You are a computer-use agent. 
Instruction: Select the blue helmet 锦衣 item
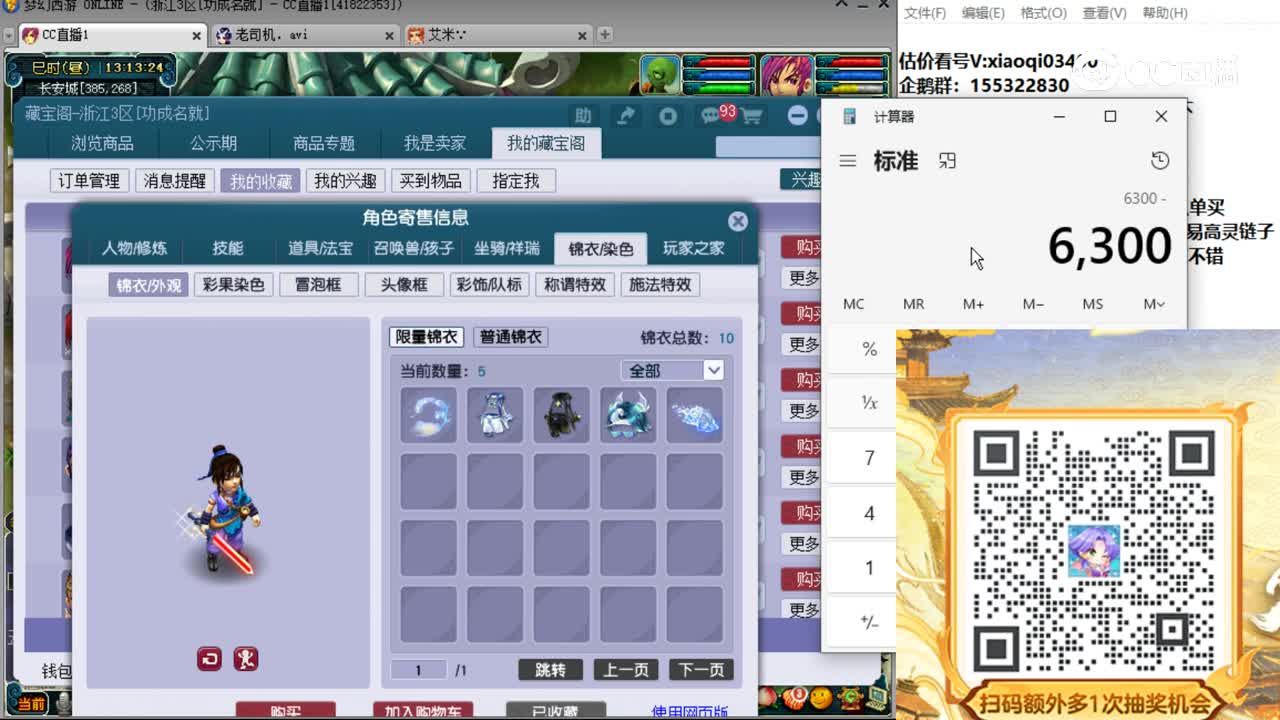pos(628,414)
